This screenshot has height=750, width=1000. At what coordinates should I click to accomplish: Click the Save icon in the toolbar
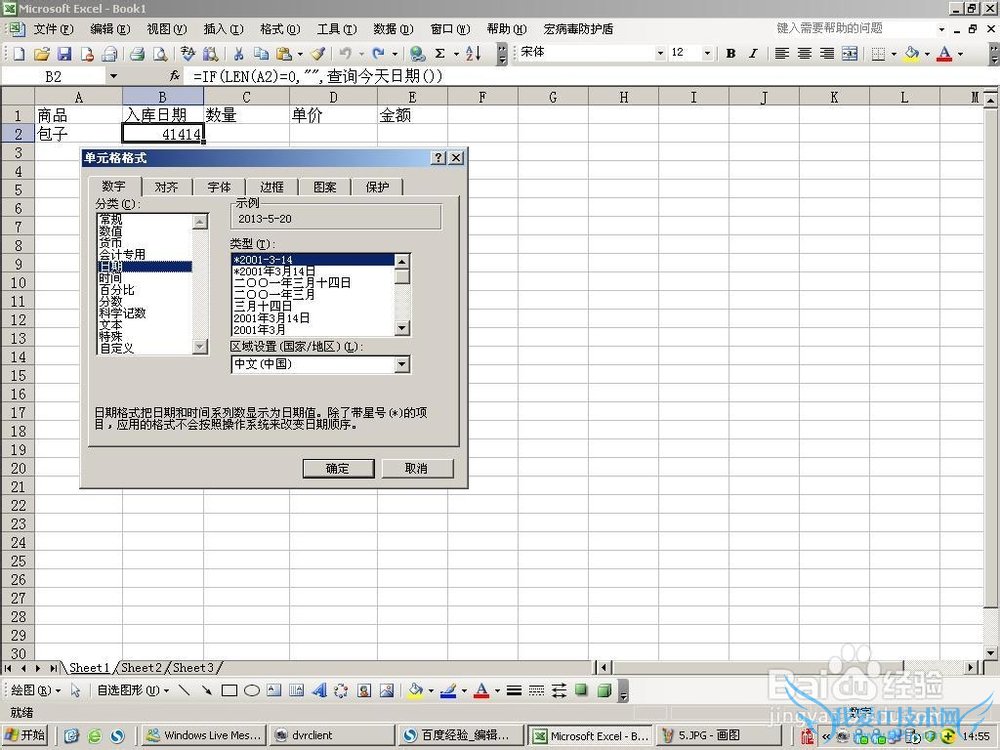click(x=64, y=53)
